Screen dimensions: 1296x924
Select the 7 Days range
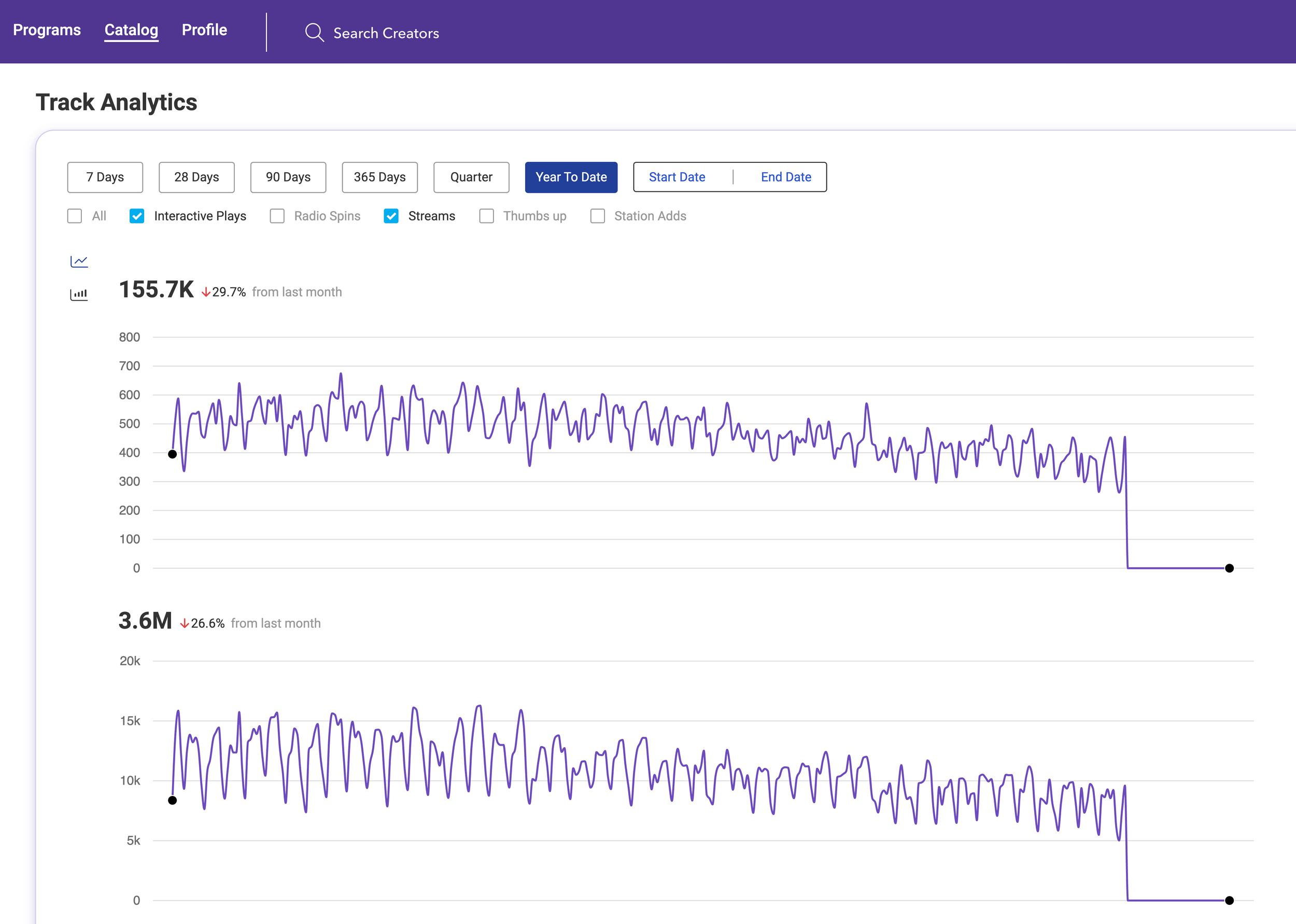pos(105,177)
